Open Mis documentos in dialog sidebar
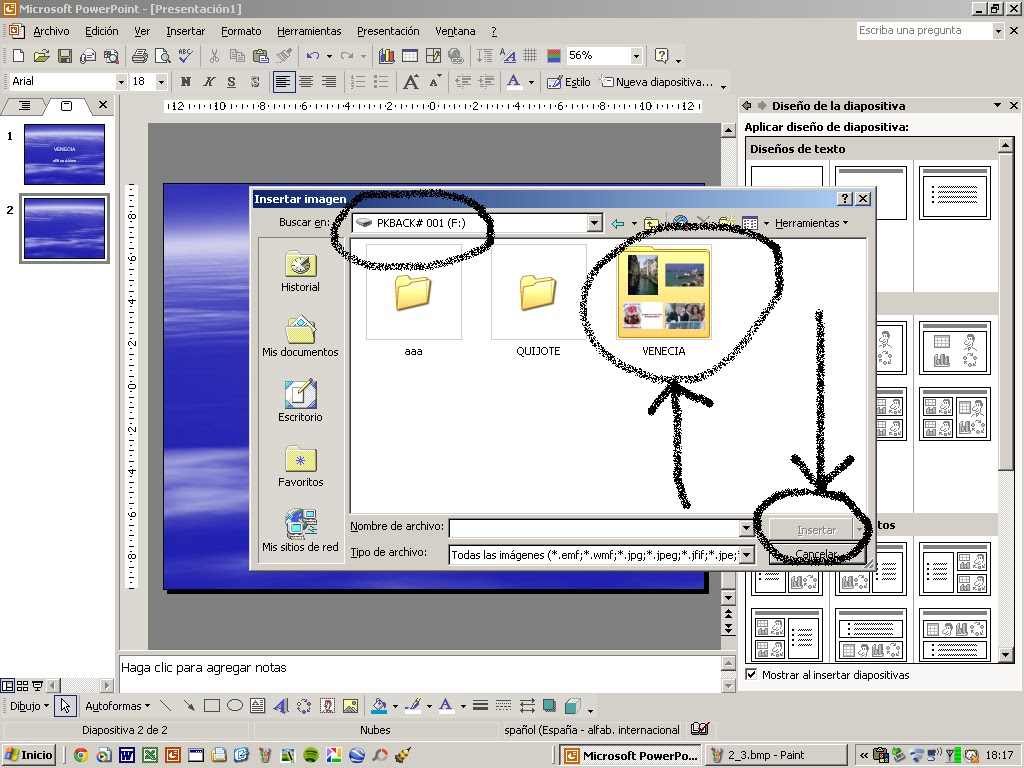The image size is (1024, 768). (300, 336)
